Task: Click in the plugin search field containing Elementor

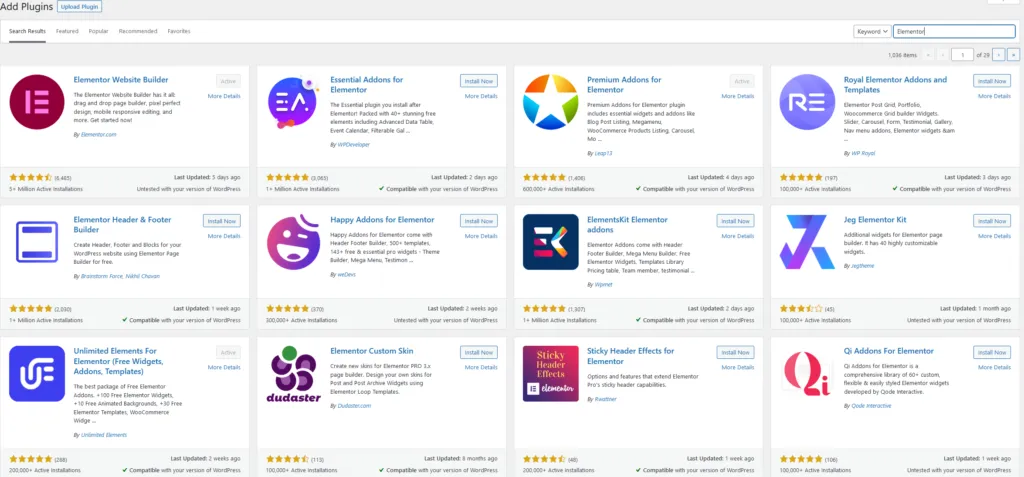Action: point(953,31)
